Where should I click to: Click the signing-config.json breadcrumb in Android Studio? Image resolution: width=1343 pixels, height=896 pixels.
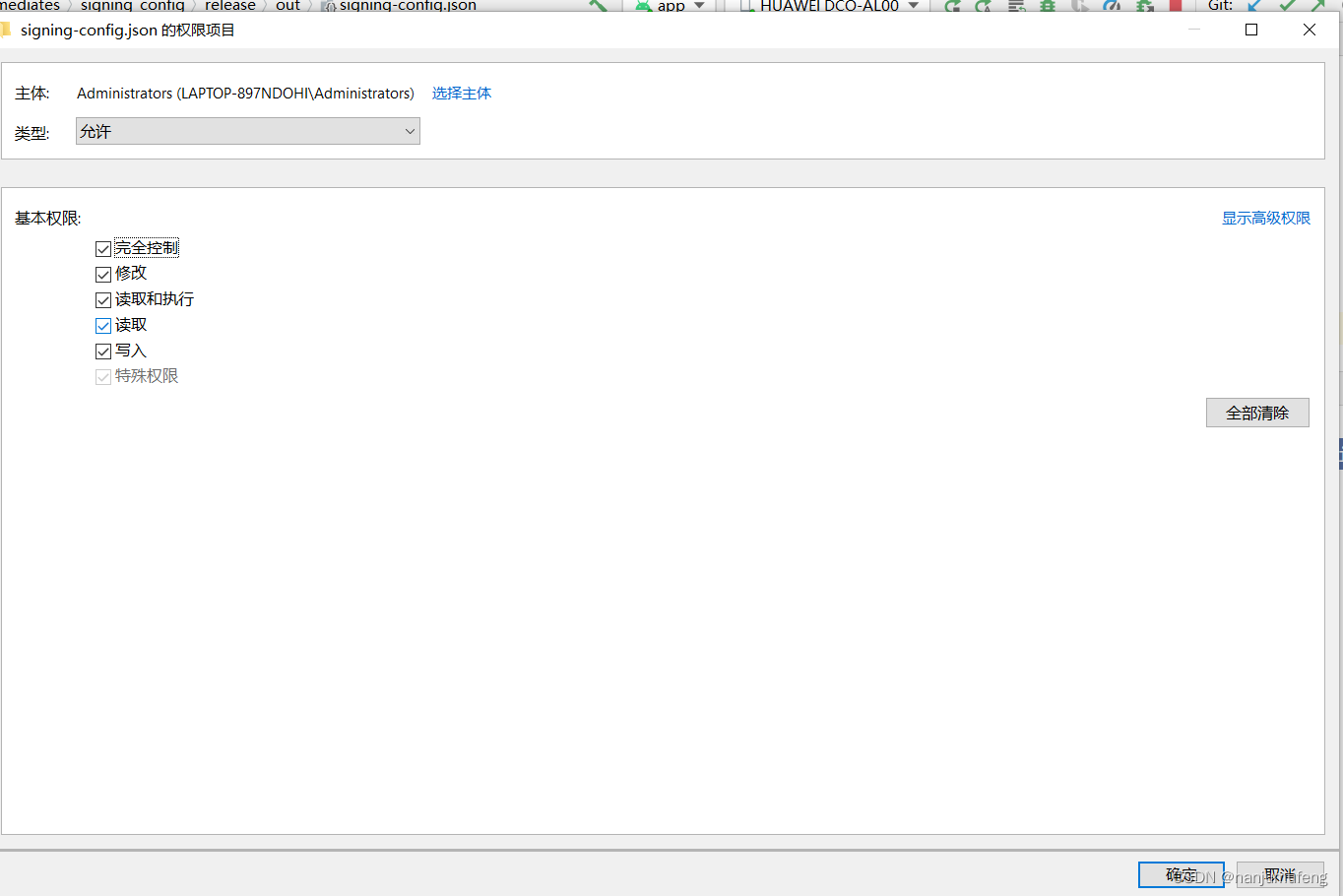coord(399,6)
